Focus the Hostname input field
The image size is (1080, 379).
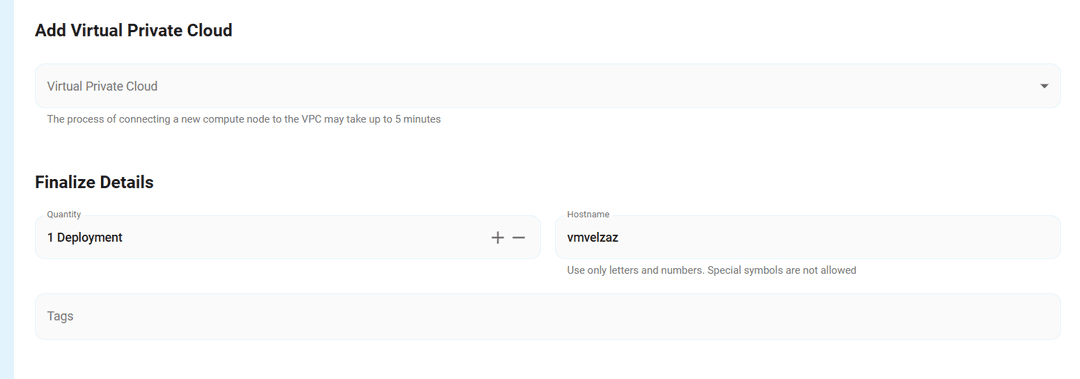click(807, 237)
